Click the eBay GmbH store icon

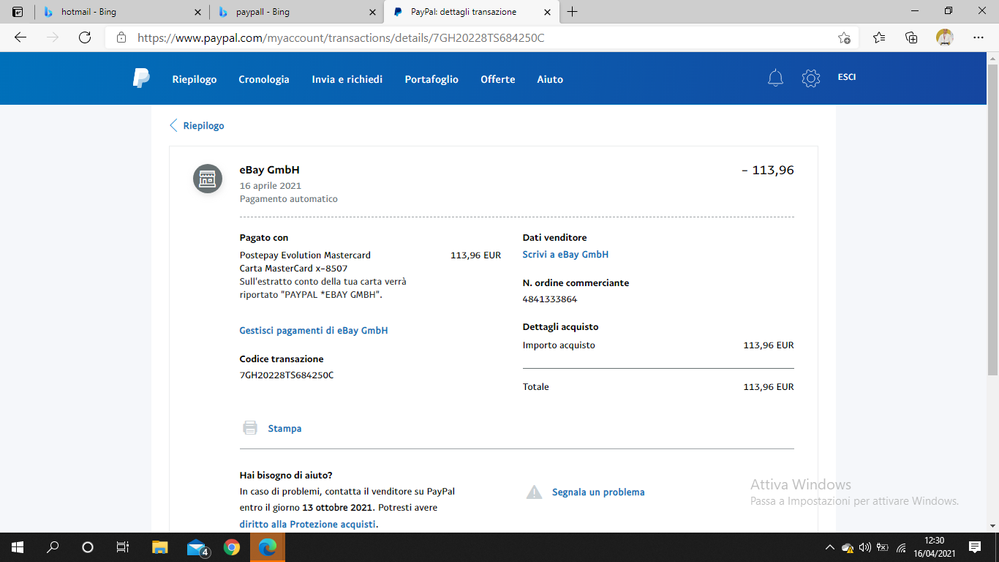pos(208,178)
